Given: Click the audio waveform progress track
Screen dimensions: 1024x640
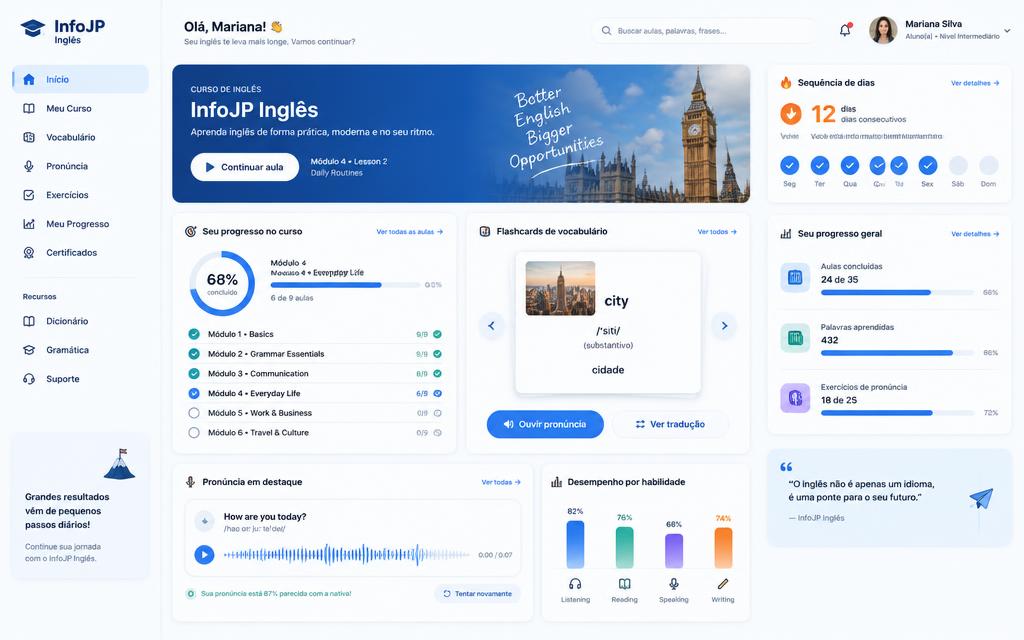Looking at the screenshot, I should tap(347, 555).
